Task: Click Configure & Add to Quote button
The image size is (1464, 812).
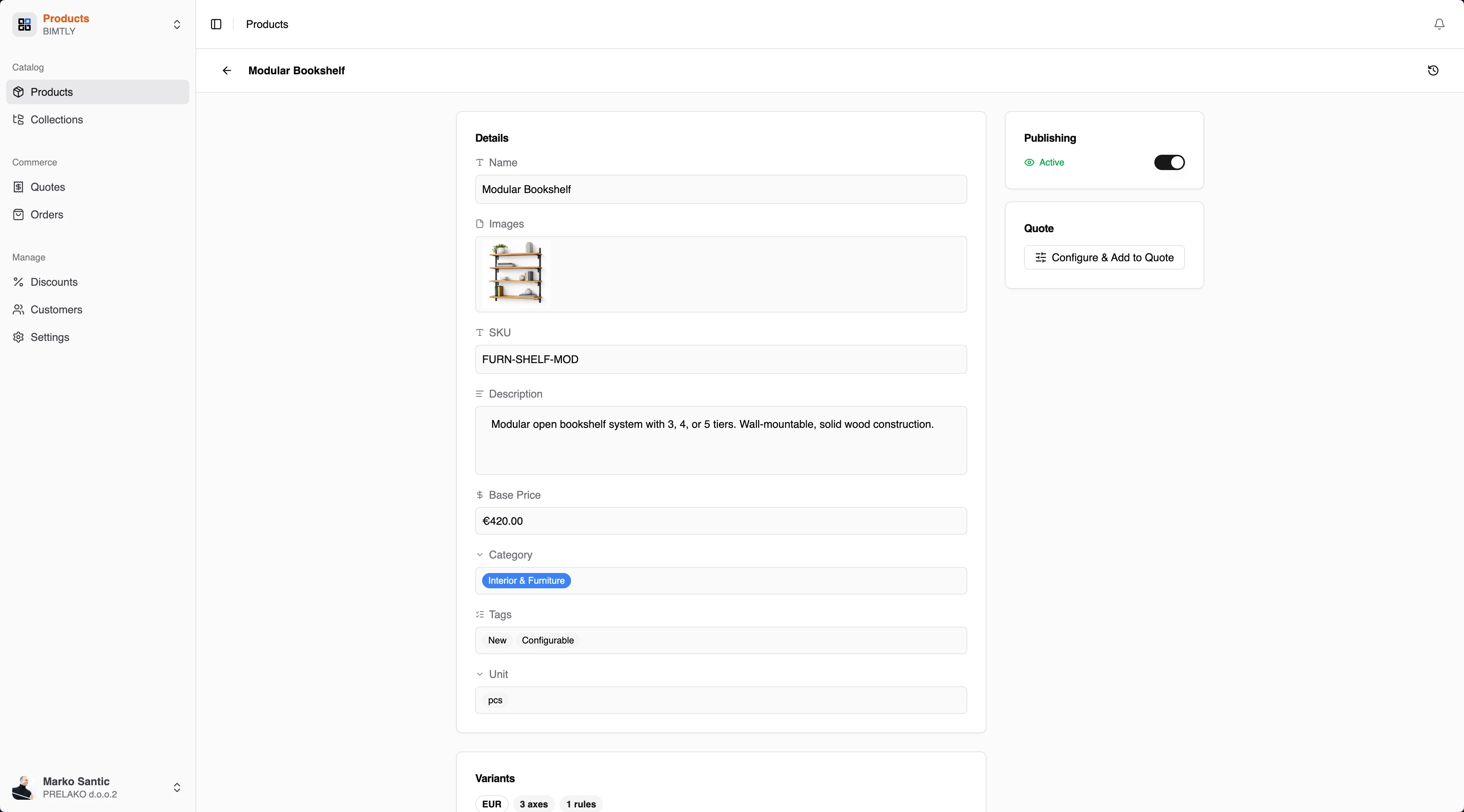Action: 1104,257
